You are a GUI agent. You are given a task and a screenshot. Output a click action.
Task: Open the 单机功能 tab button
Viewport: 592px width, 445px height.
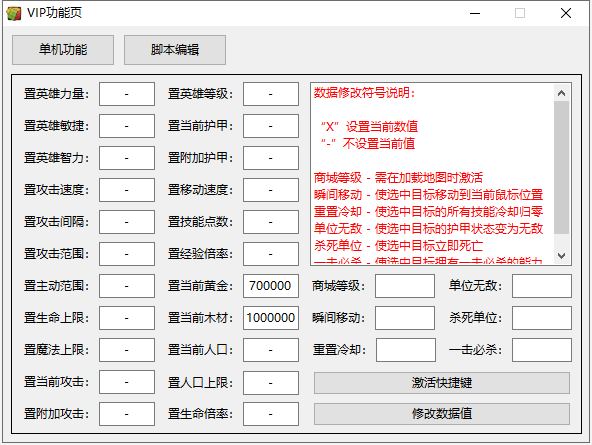63,50
